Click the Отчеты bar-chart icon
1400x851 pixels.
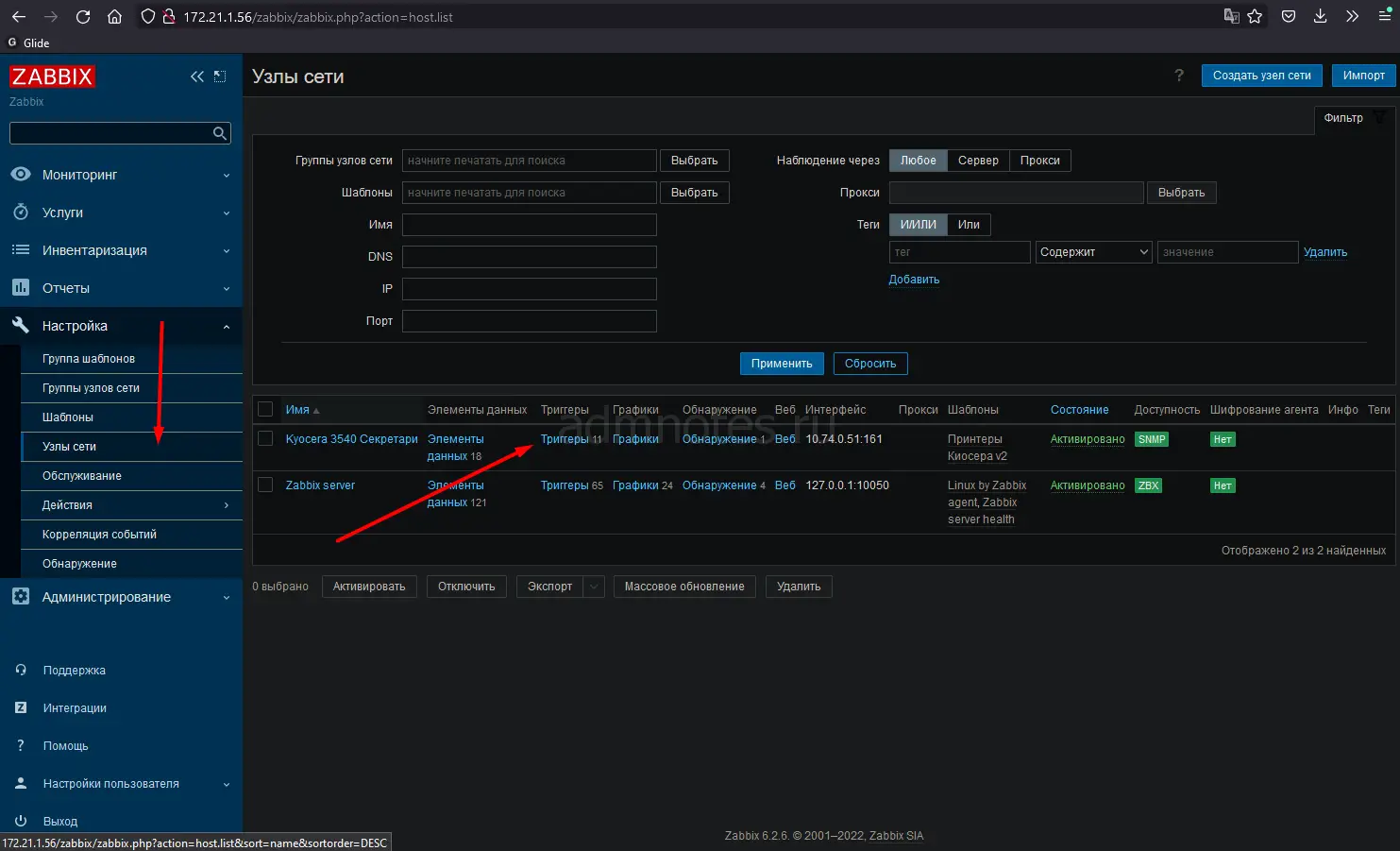point(21,288)
